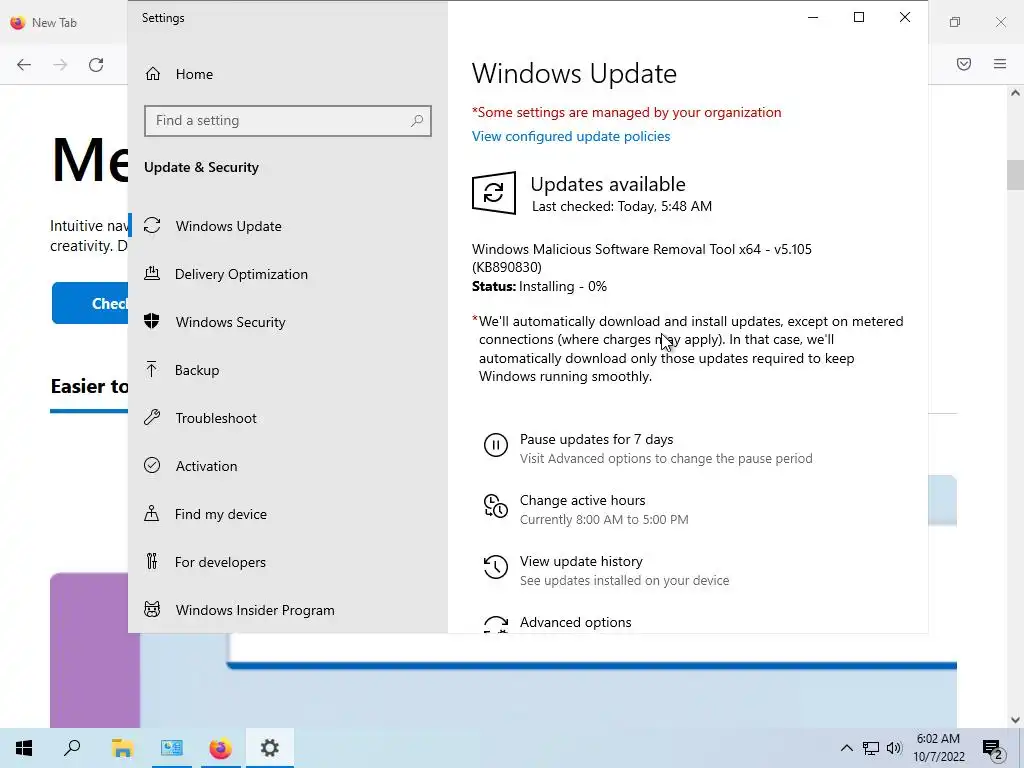Maximize the Settings window
The width and height of the screenshot is (1024, 768).
point(859,17)
